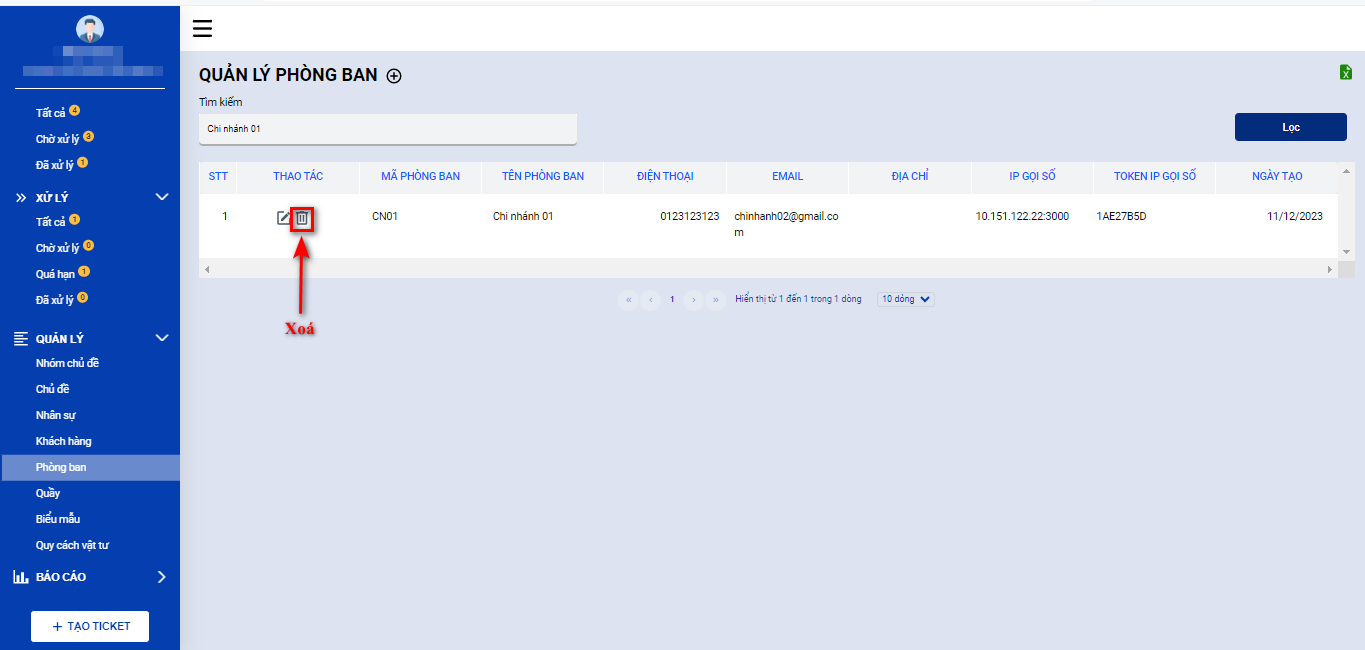The height and width of the screenshot is (650, 1365).
Task: Click the table's horizontal scrollbar
Action: pyautogui.click(x=768, y=269)
